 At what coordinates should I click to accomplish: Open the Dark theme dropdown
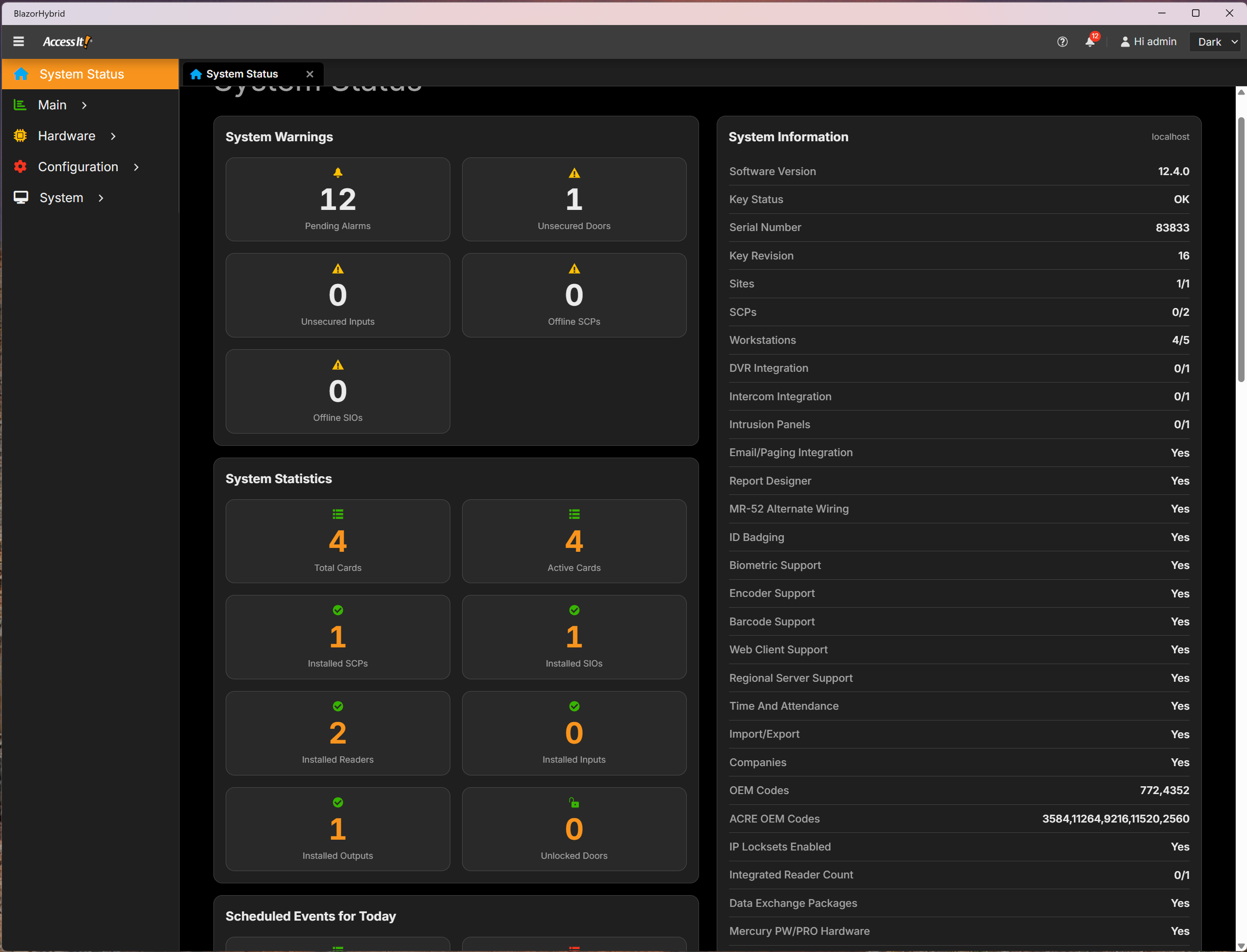point(1215,42)
